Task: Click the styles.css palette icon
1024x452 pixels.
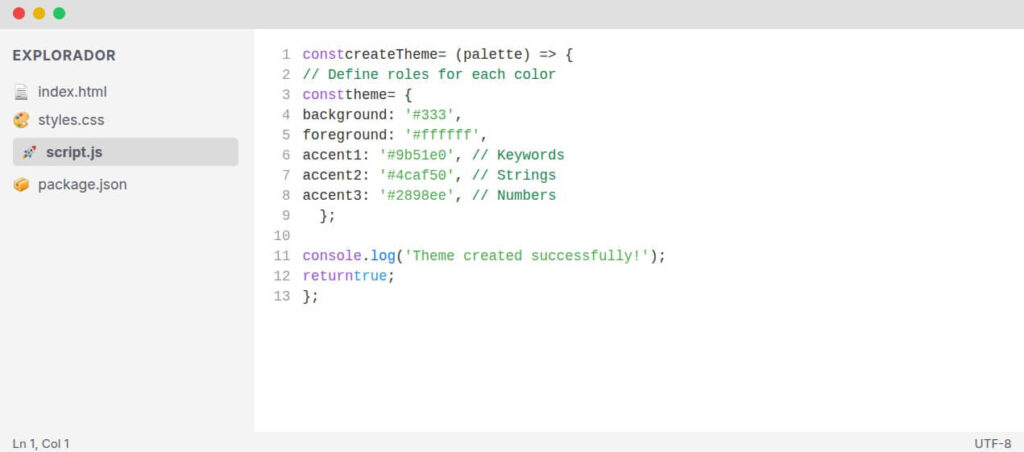Action: tap(21, 120)
